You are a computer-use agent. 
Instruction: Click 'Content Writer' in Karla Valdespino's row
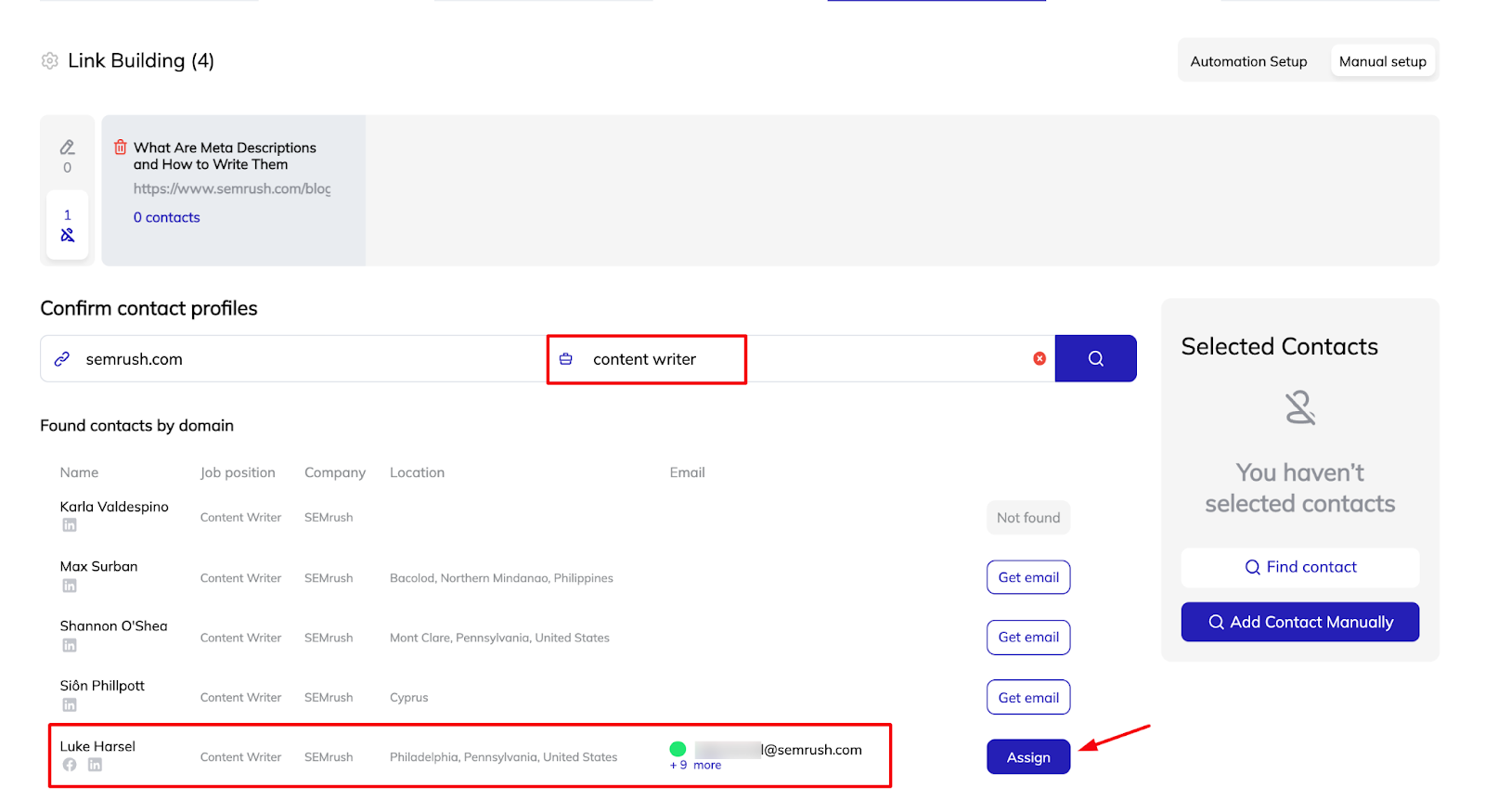[x=240, y=518]
